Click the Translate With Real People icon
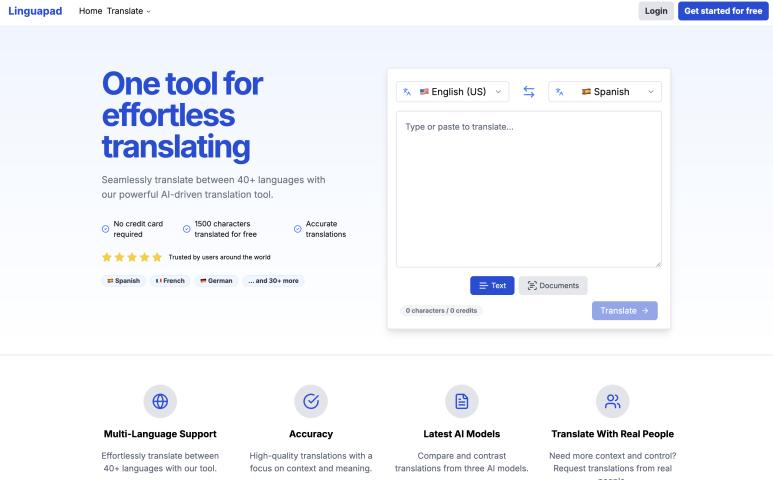The image size is (773, 480). point(612,401)
